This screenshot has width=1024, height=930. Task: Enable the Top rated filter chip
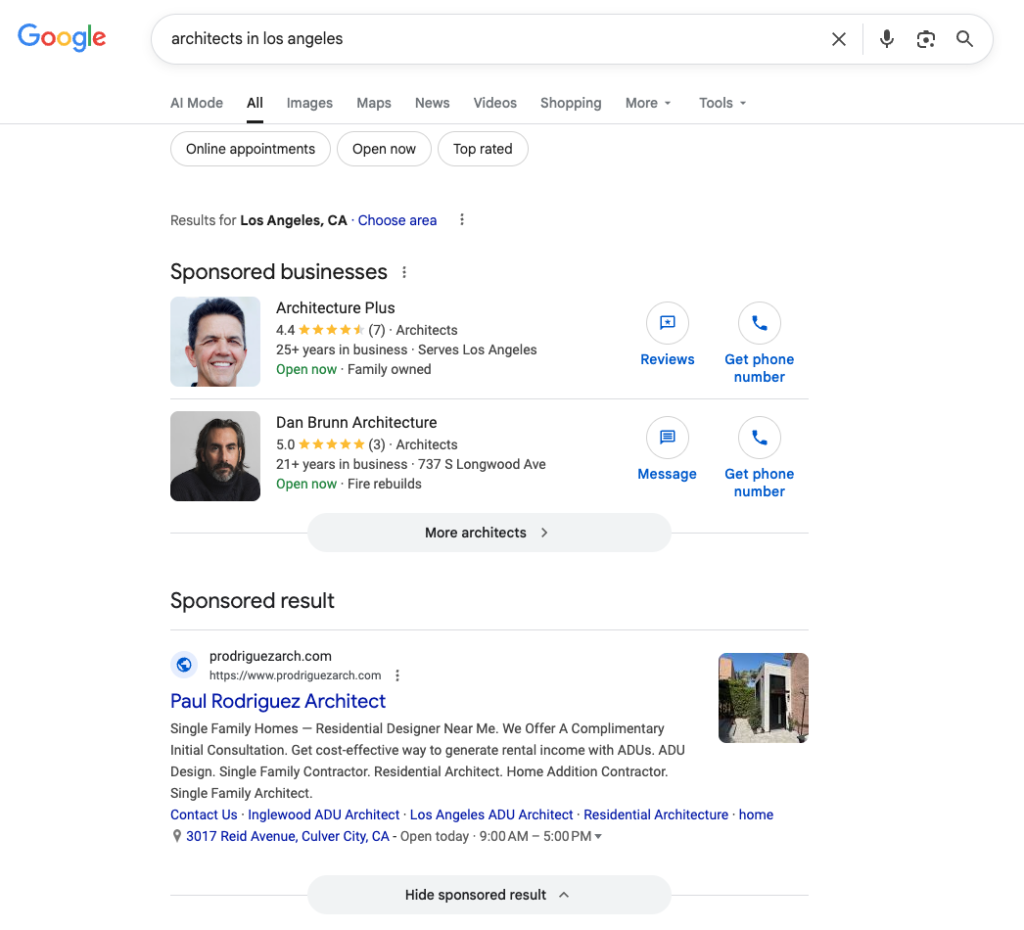482,149
